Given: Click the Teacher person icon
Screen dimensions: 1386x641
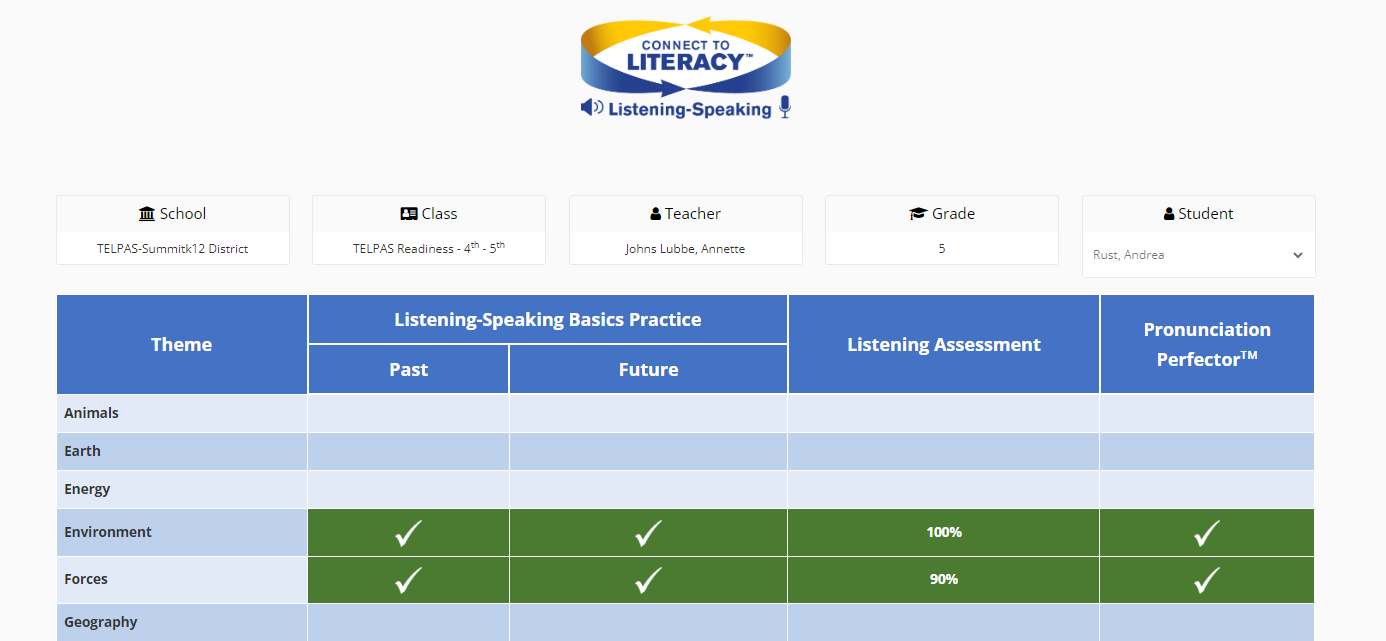Looking at the screenshot, I should (x=655, y=214).
